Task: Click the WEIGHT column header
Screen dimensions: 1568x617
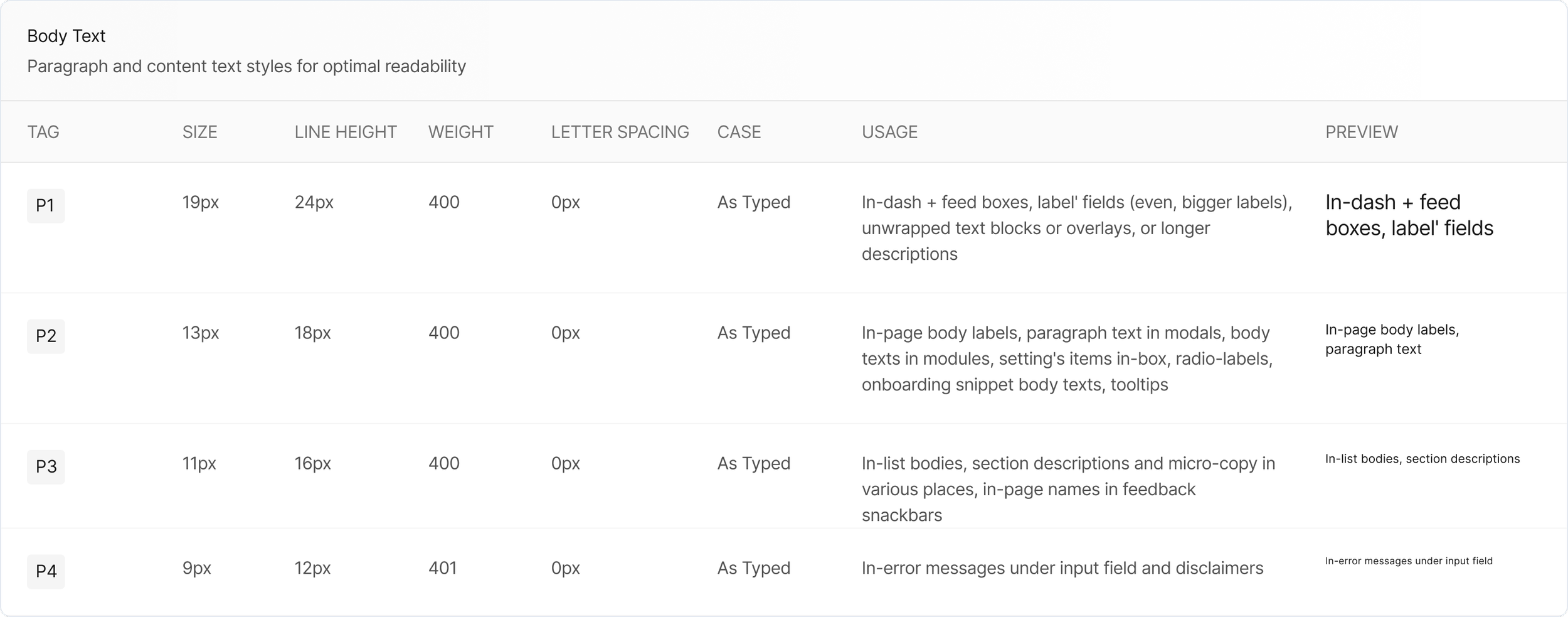Action: point(460,132)
